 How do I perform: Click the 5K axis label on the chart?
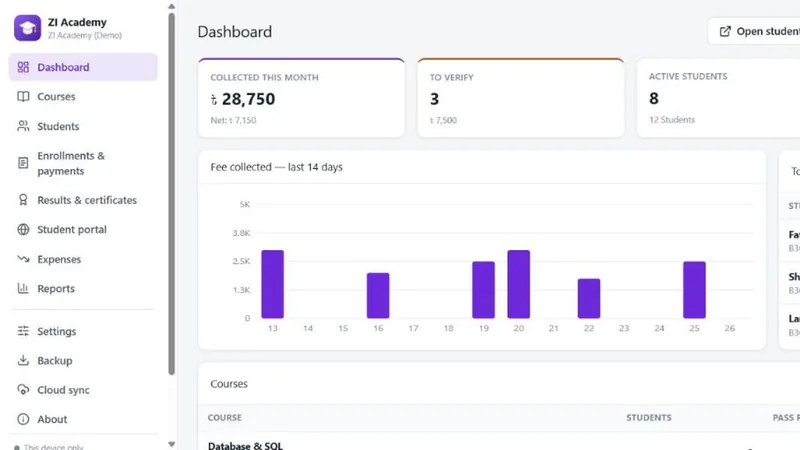[x=244, y=205]
